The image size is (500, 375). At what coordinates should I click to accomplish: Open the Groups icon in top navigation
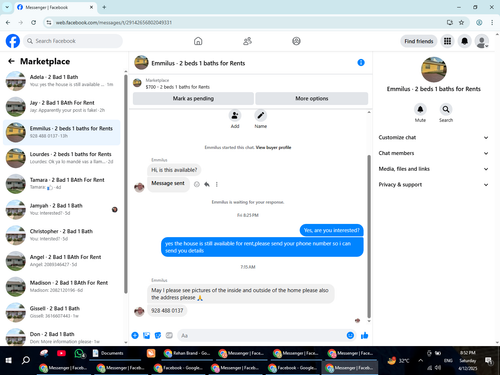pos(296,41)
